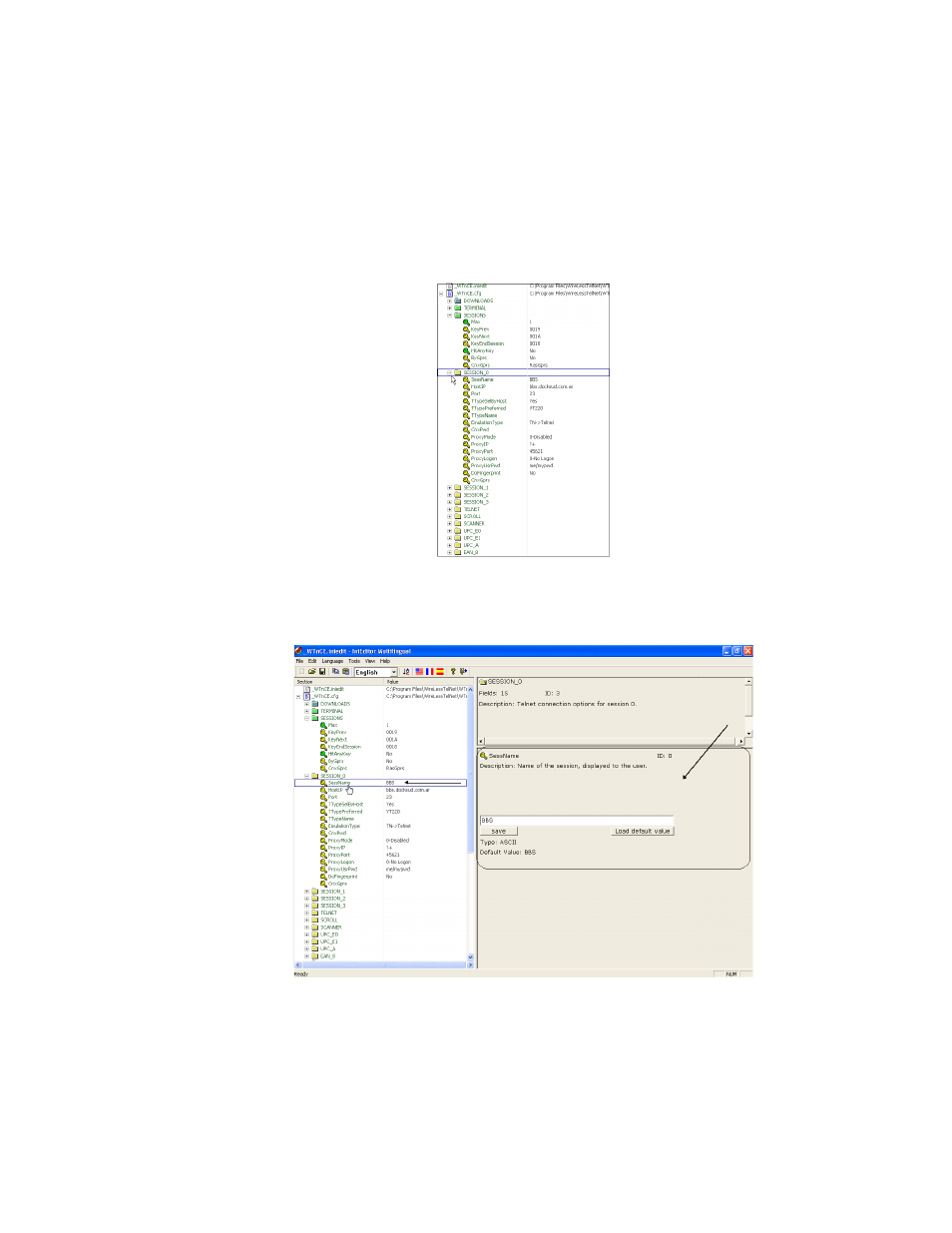Select ProxyIP row in the upper tree snippet
952x1233 pixels.
click(x=523, y=444)
